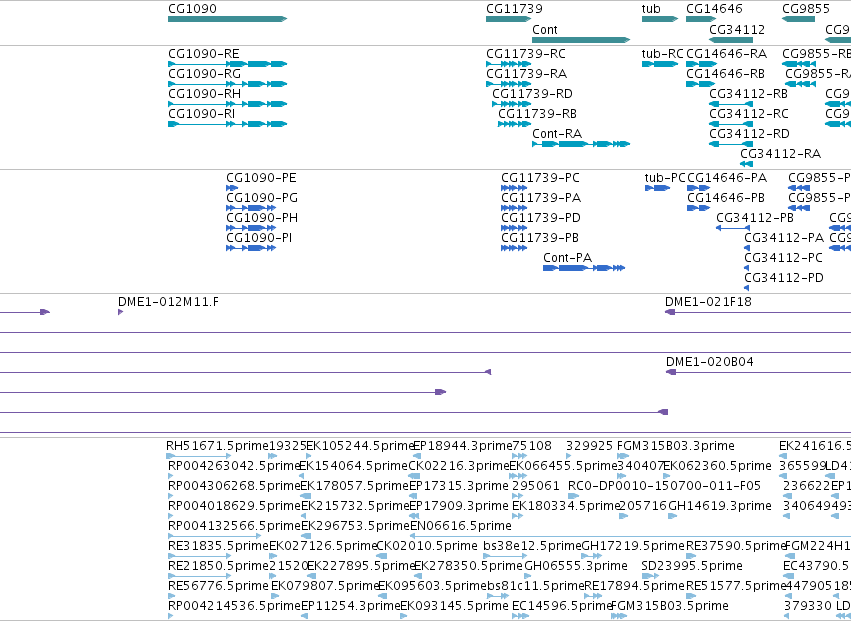Click protein CG34112-PB label
This screenshot has height=621, width=851.
point(755,218)
